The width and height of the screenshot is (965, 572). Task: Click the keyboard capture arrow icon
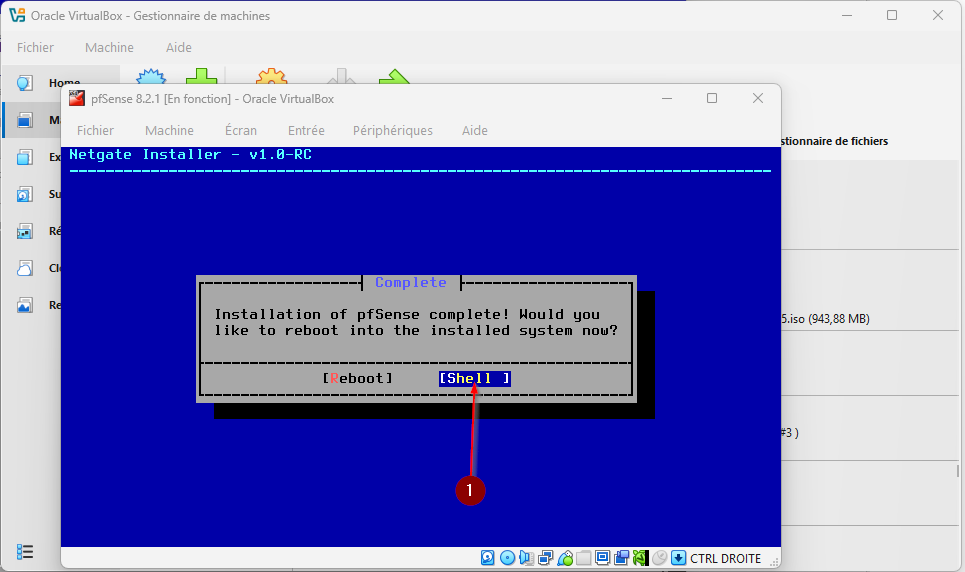coord(678,558)
